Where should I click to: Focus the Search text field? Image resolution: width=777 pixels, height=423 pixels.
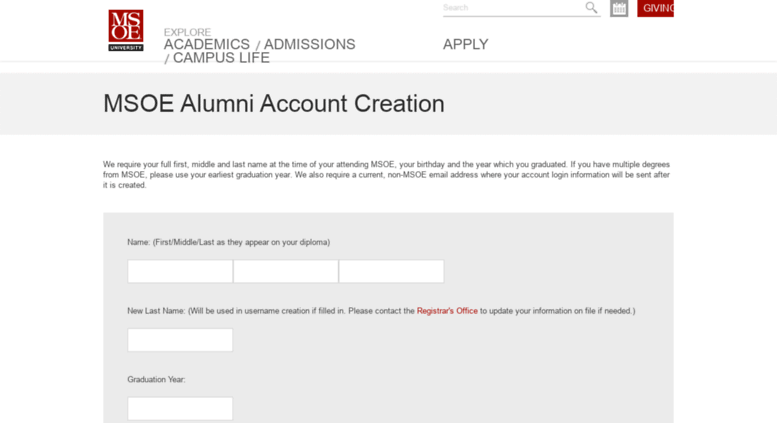coord(513,8)
